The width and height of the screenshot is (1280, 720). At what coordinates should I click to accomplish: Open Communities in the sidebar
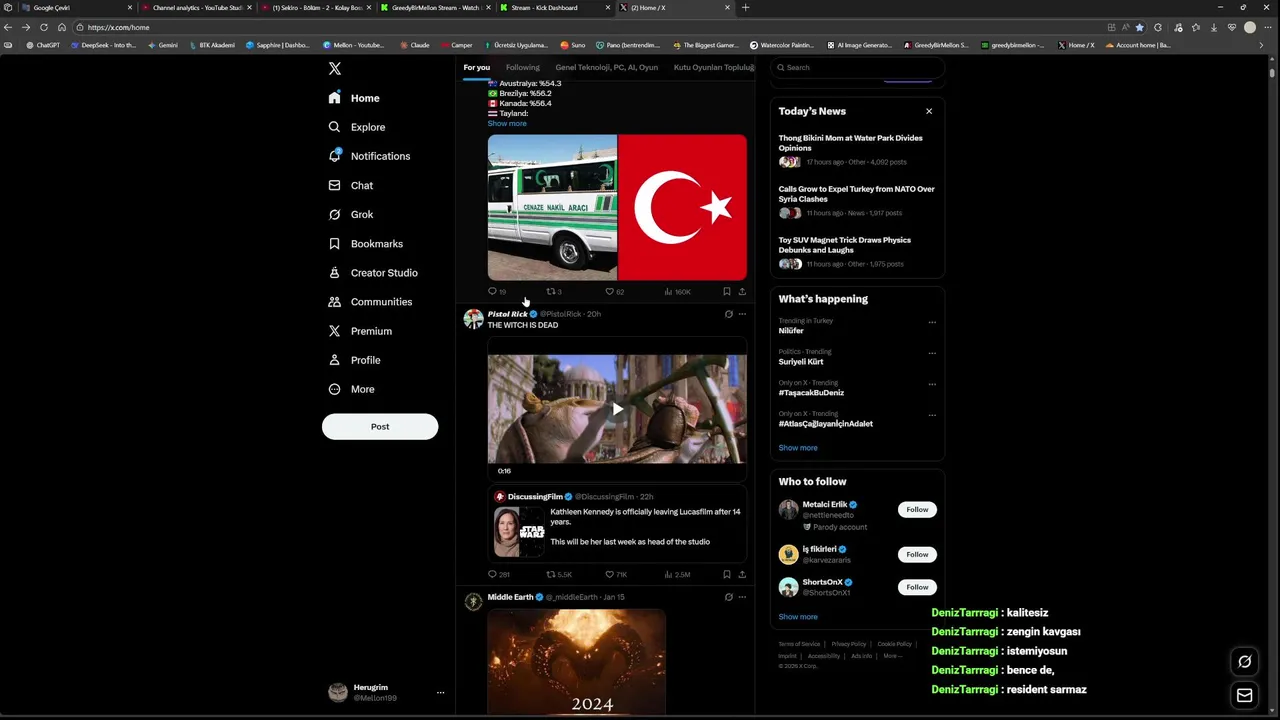tap(370, 301)
